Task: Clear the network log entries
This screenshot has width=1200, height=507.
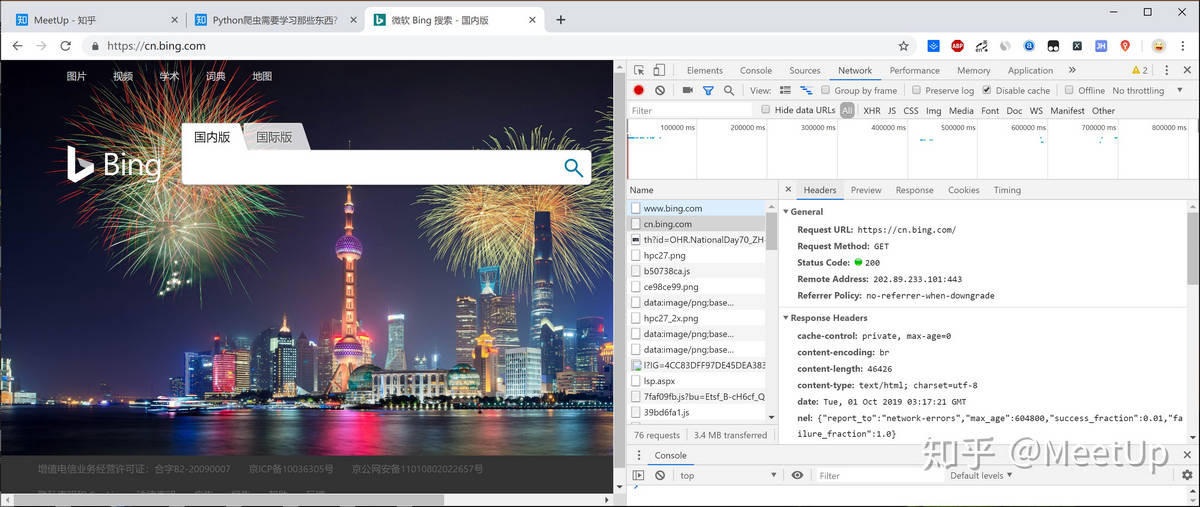Action: (x=660, y=90)
